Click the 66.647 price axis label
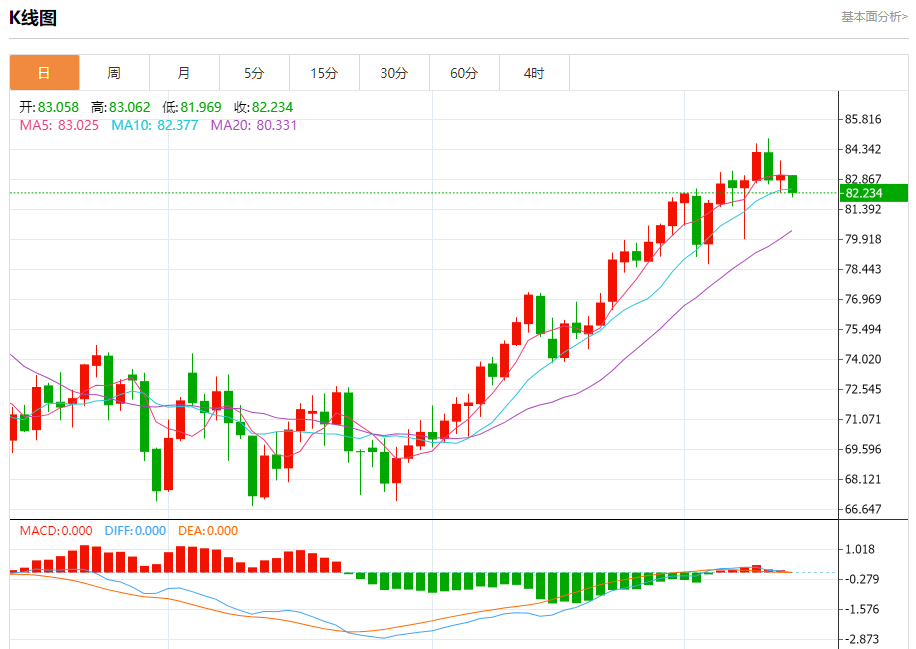Image resolution: width=916 pixels, height=649 pixels. pyautogui.click(x=863, y=509)
